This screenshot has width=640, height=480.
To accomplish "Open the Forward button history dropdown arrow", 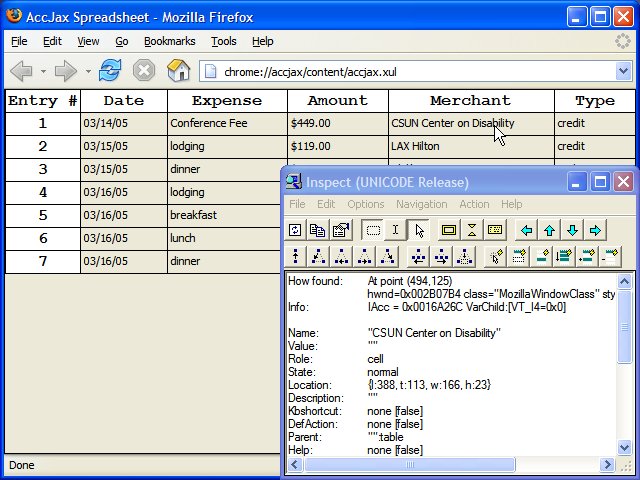I will point(88,71).
